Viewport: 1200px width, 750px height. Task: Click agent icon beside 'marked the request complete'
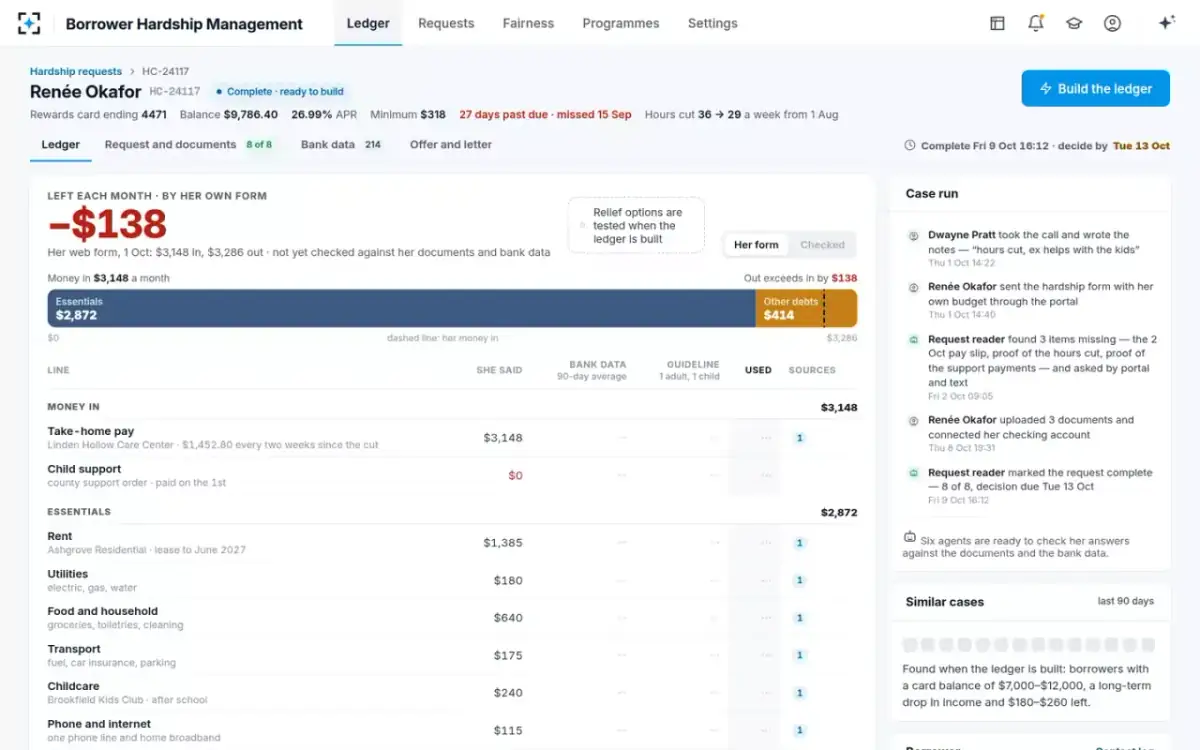click(913, 473)
